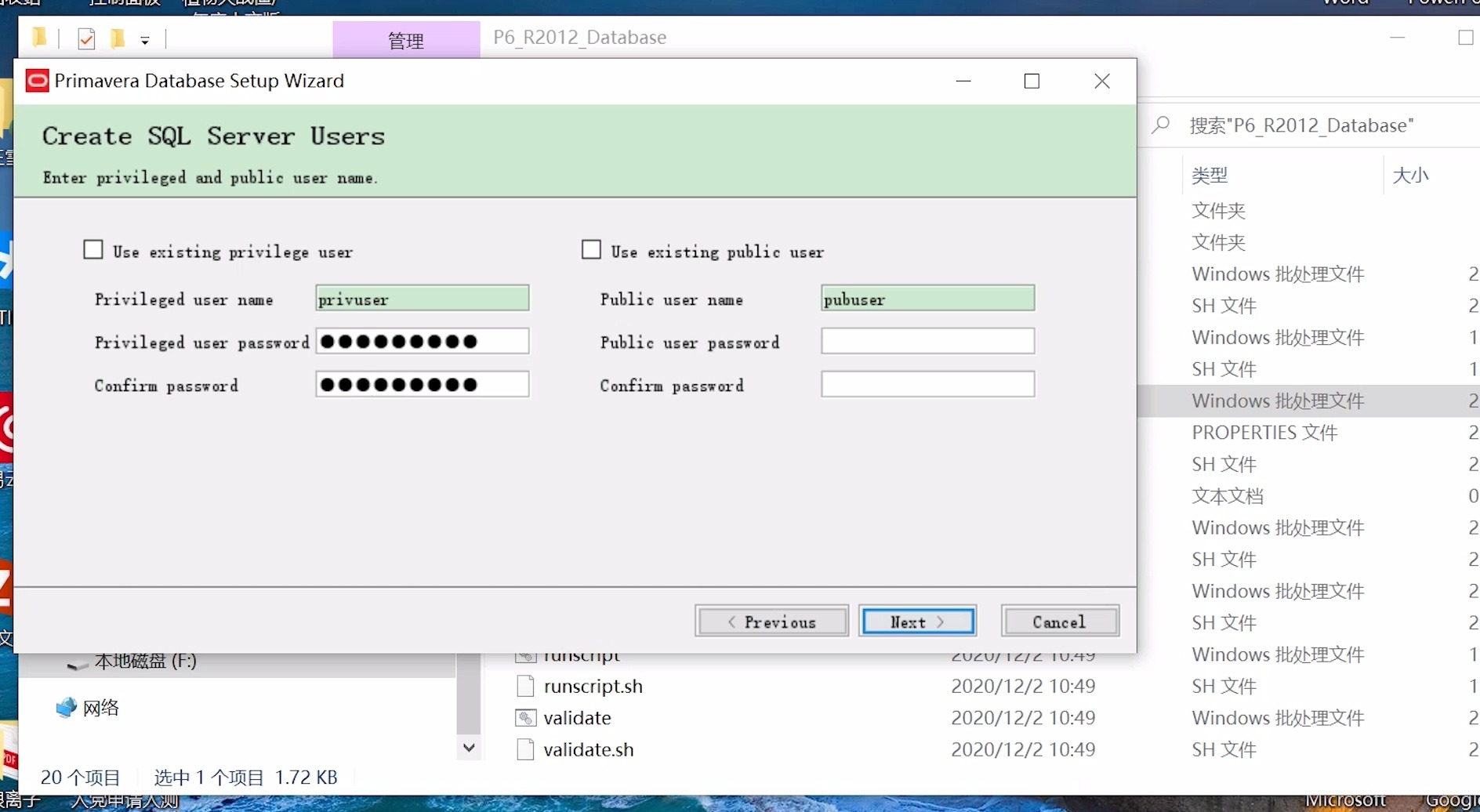Select the runscript.sh file
The height and width of the screenshot is (812, 1480).
click(593, 687)
